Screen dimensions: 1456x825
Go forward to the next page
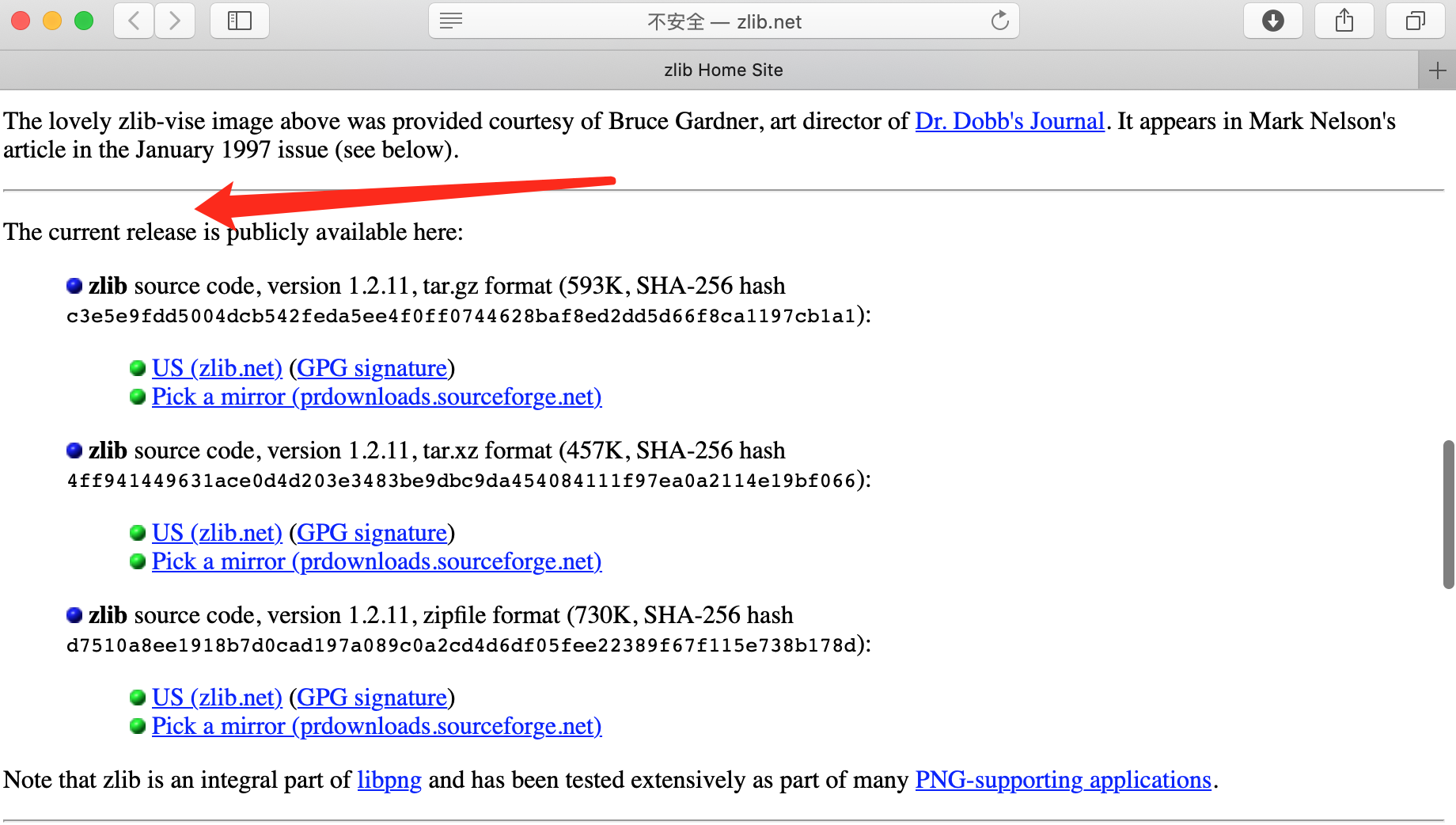tap(175, 21)
